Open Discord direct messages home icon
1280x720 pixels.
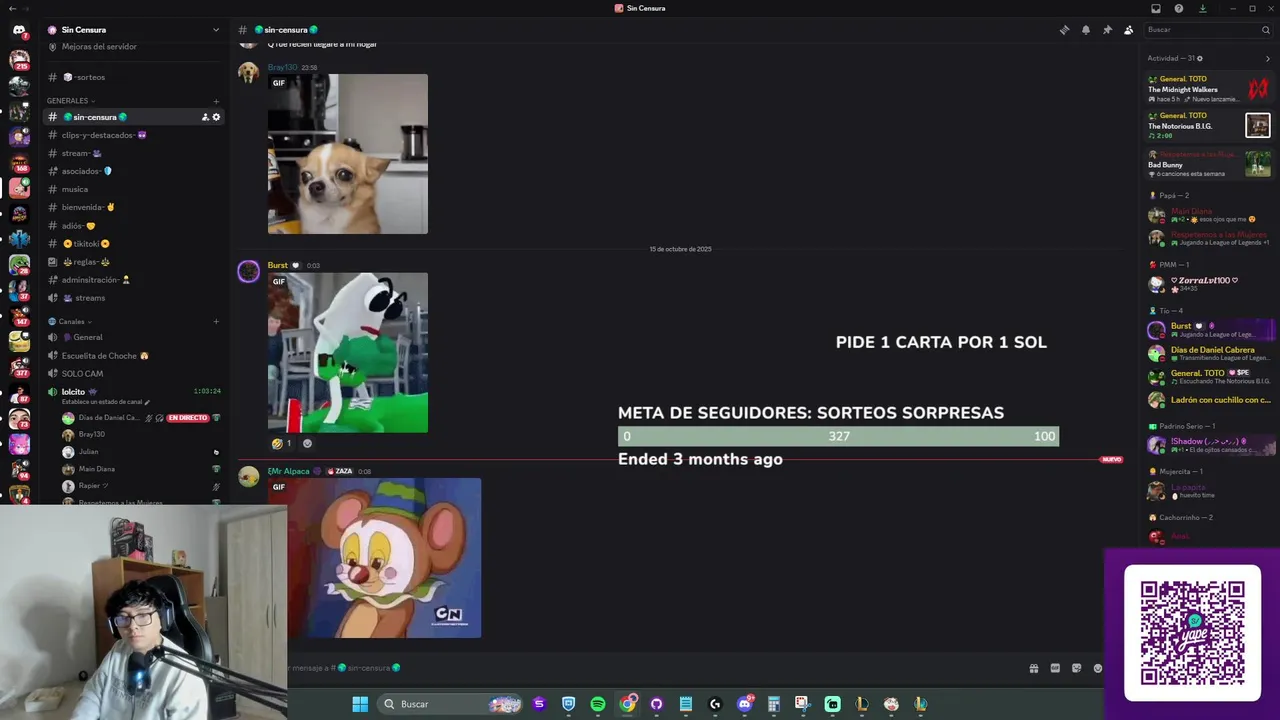coord(19,30)
